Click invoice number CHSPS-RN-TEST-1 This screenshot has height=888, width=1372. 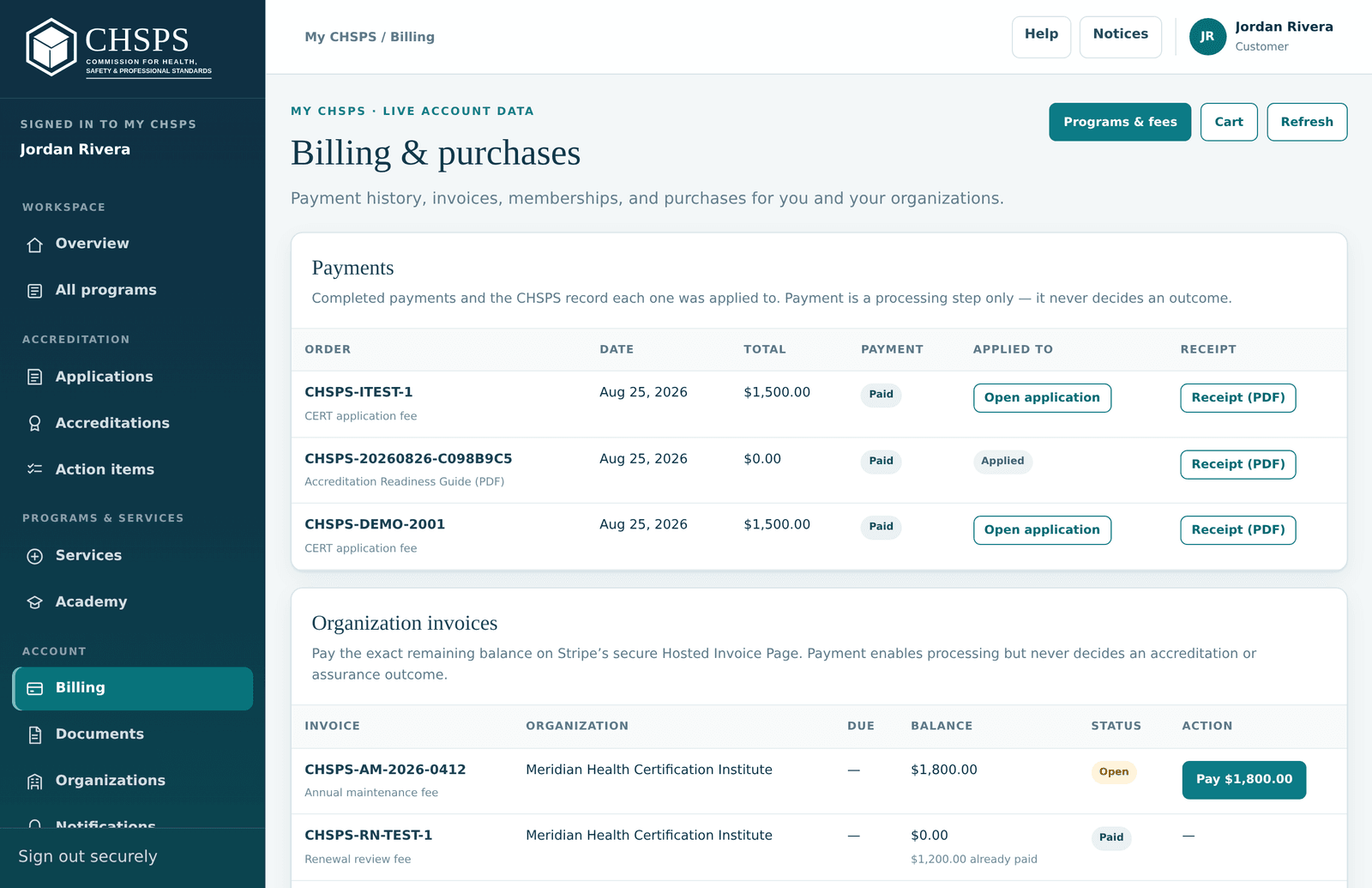tap(369, 836)
